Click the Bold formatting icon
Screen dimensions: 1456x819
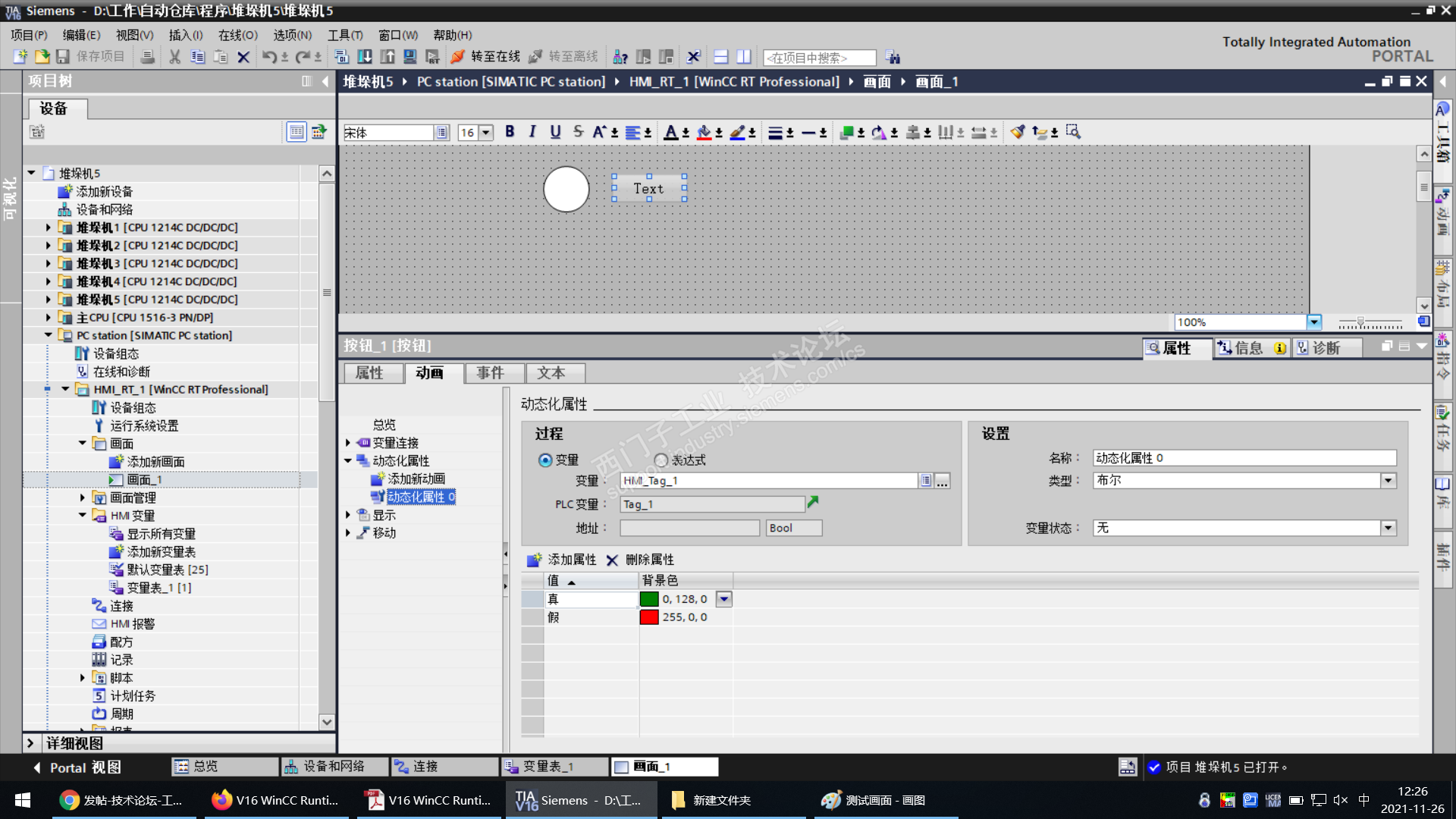510,132
